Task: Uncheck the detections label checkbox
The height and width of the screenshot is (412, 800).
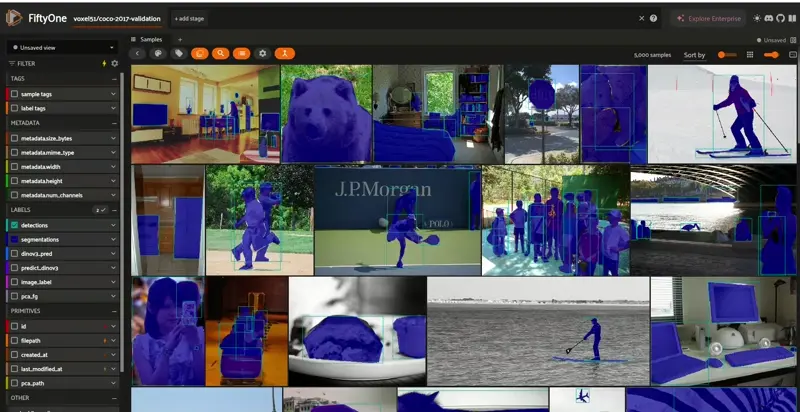Action: pos(14,225)
